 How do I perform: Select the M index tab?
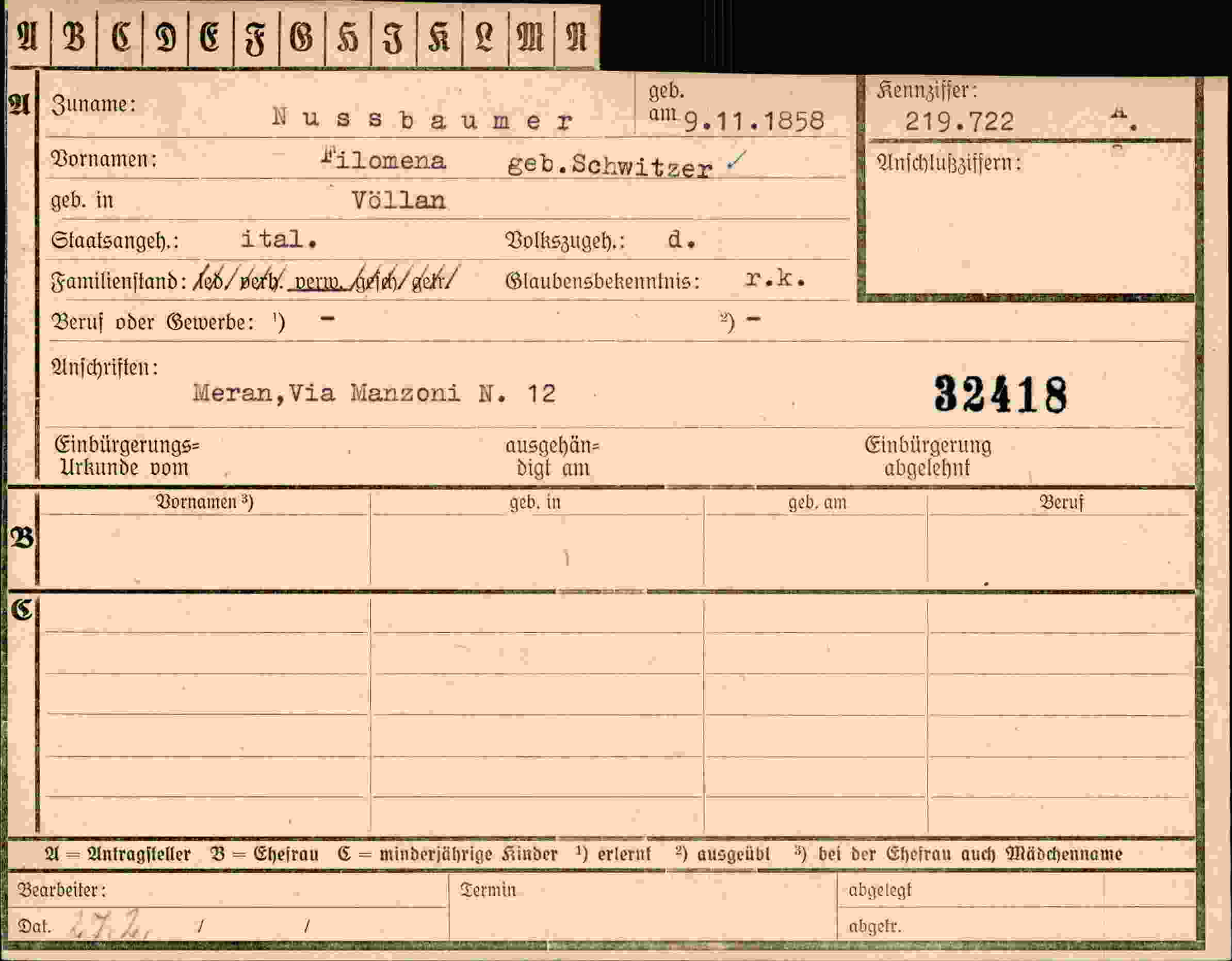pos(530,38)
